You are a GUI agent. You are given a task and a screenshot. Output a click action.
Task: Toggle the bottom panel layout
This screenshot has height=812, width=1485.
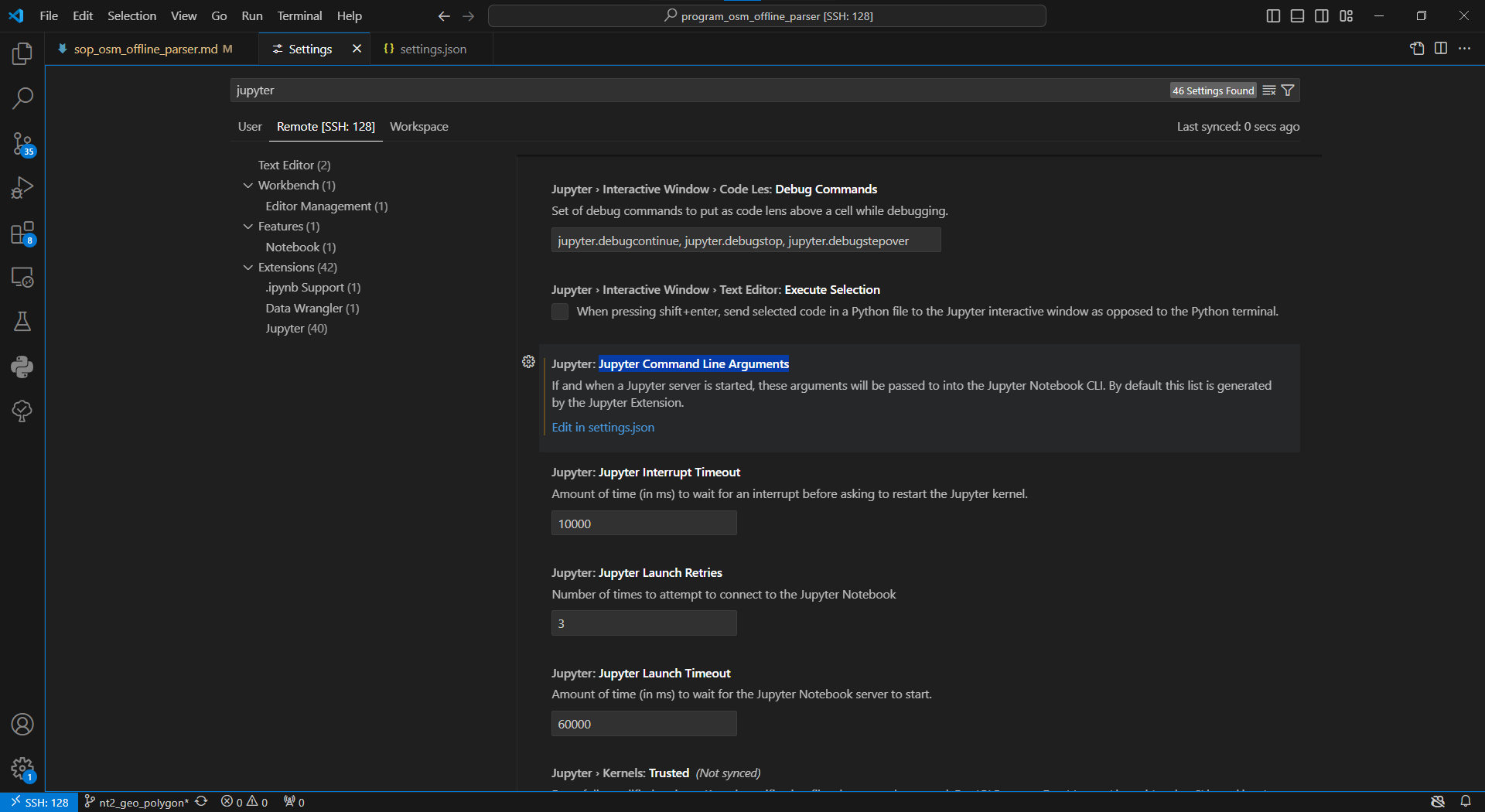pos(1298,16)
